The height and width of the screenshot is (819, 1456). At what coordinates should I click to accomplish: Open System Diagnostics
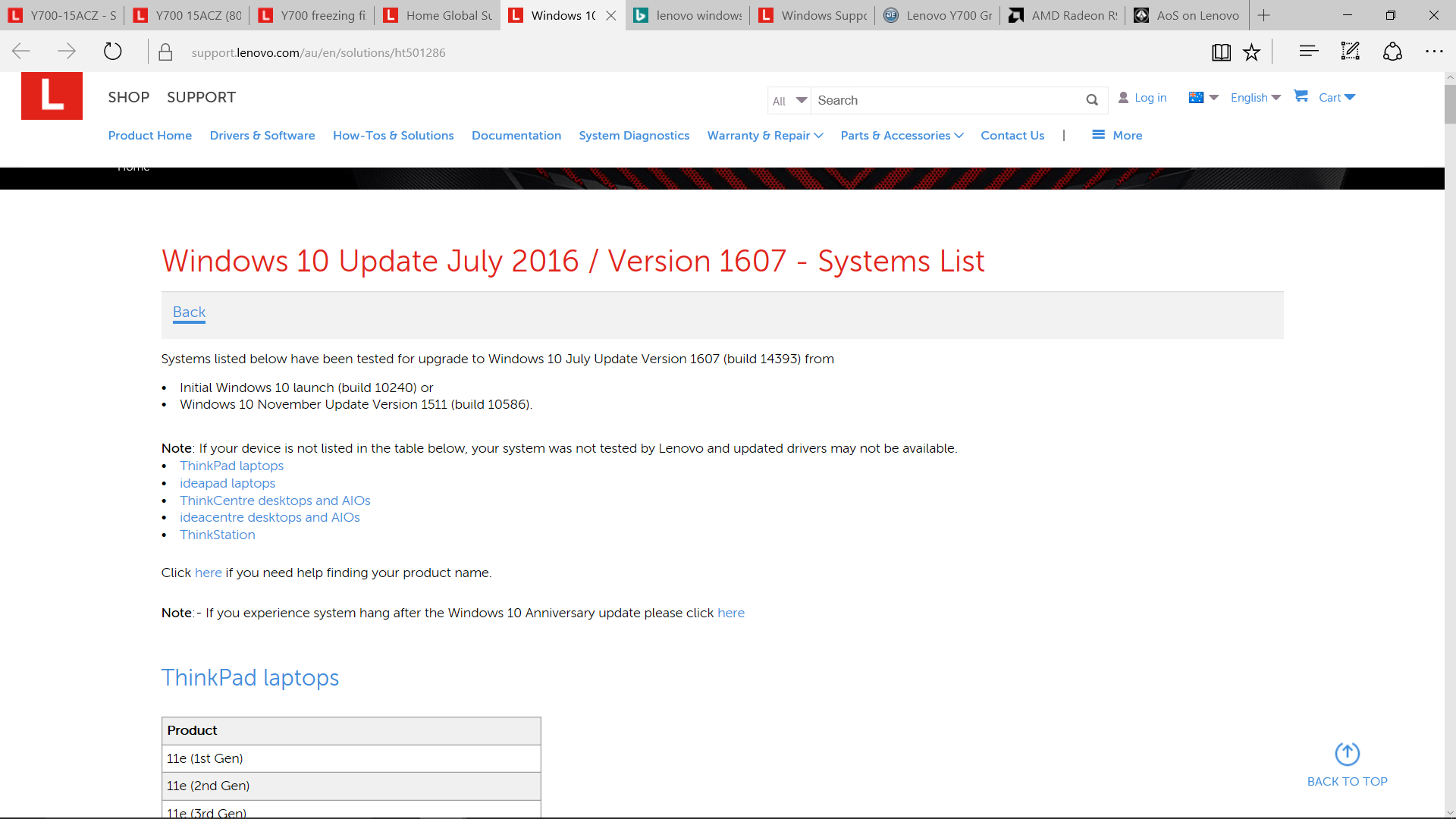(x=634, y=135)
